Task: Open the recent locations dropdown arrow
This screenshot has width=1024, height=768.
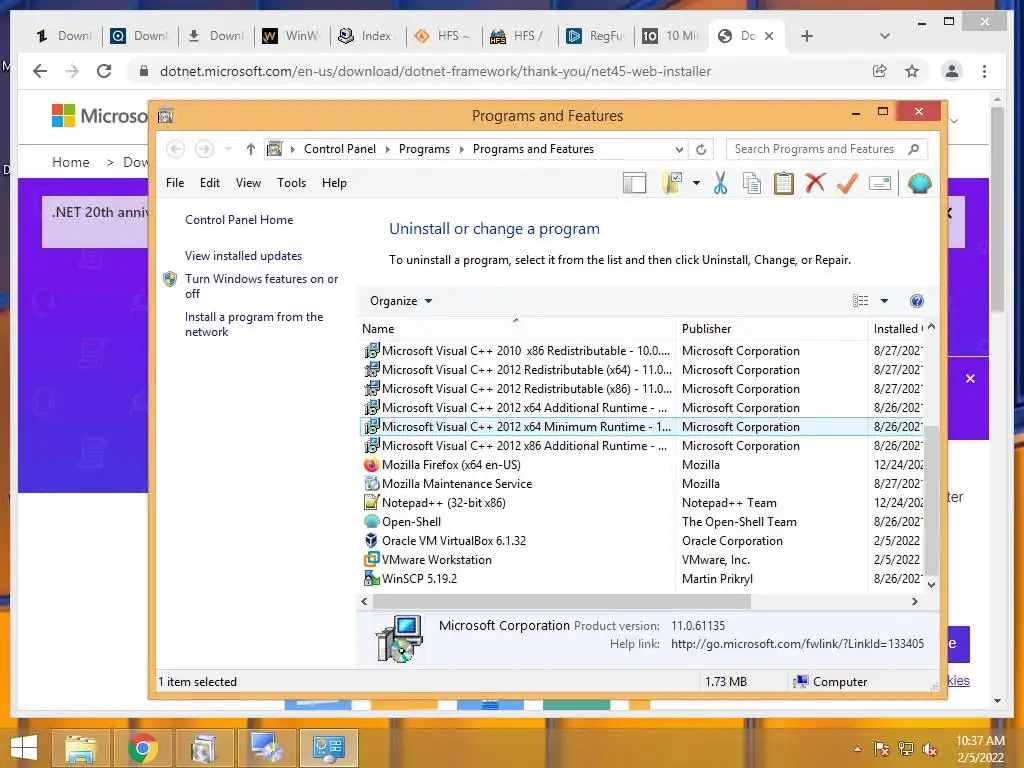Action: (x=228, y=150)
